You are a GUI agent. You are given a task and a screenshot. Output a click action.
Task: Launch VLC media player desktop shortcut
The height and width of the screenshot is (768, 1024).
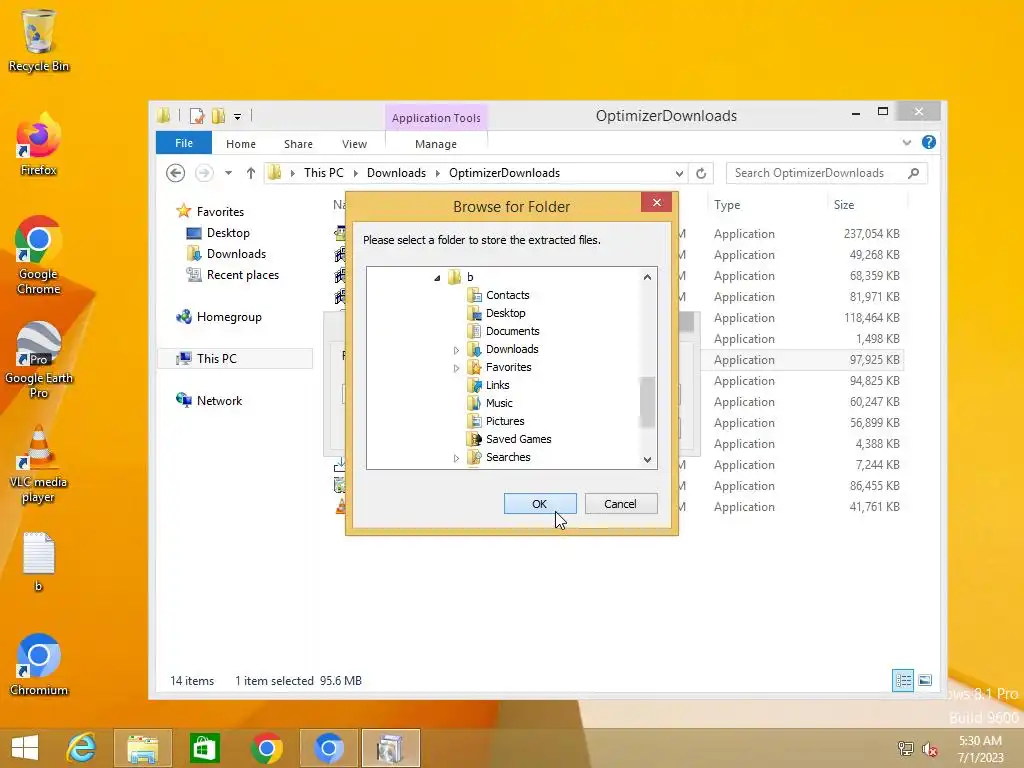tap(39, 464)
